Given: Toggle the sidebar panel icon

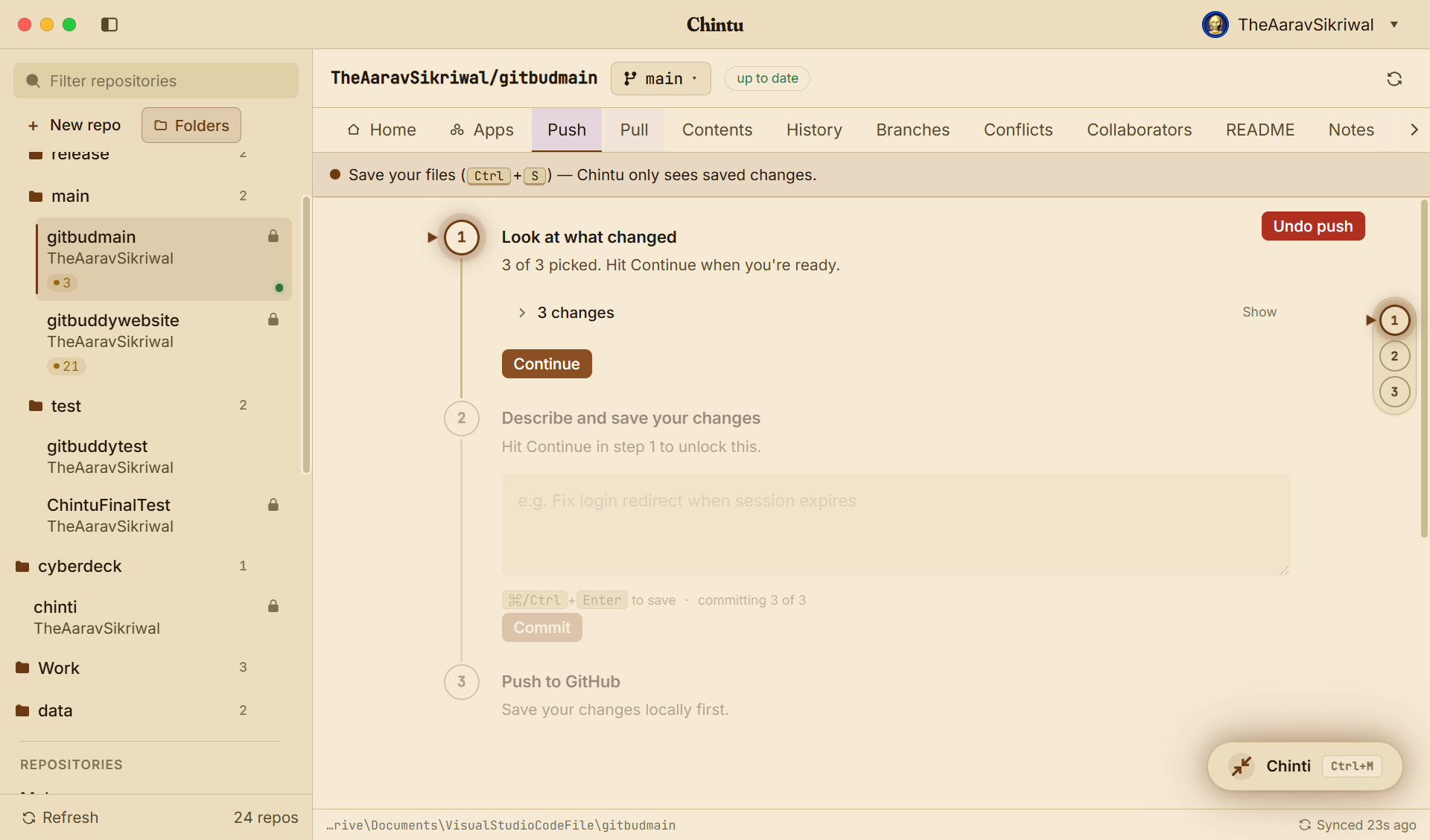Looking at the screenshot, I should 109,25.
